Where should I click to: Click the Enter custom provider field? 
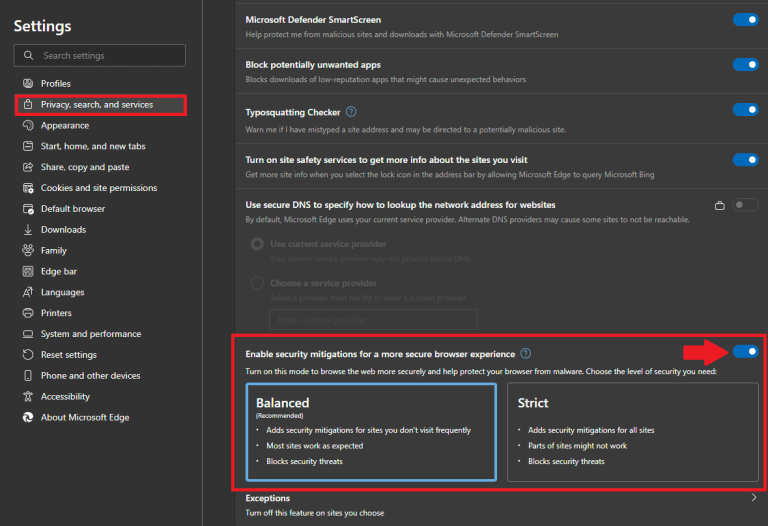pos(373,320)
